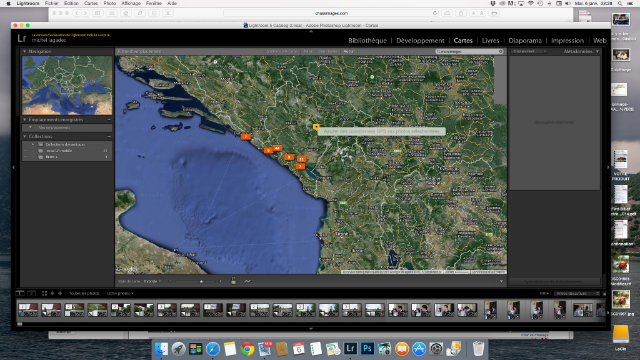Viewport: 640px width, 360px height.
Task: Open the Affichage menu
Action: coord(131,3)
